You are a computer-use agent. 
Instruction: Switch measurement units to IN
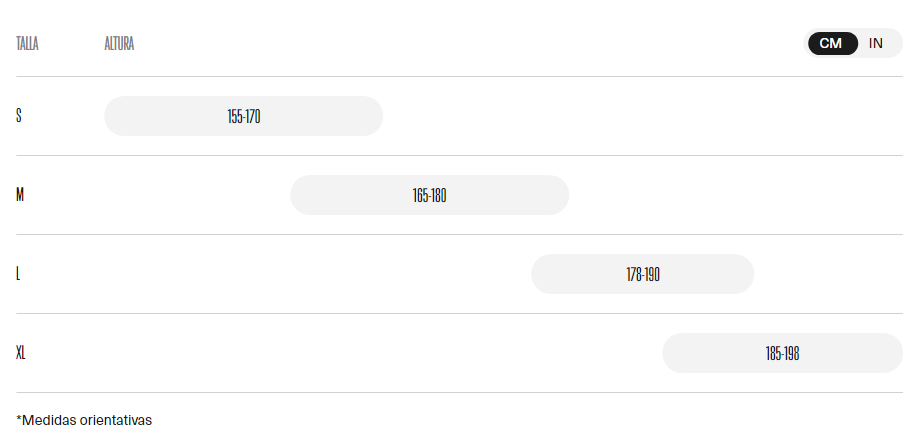(876, 43)
